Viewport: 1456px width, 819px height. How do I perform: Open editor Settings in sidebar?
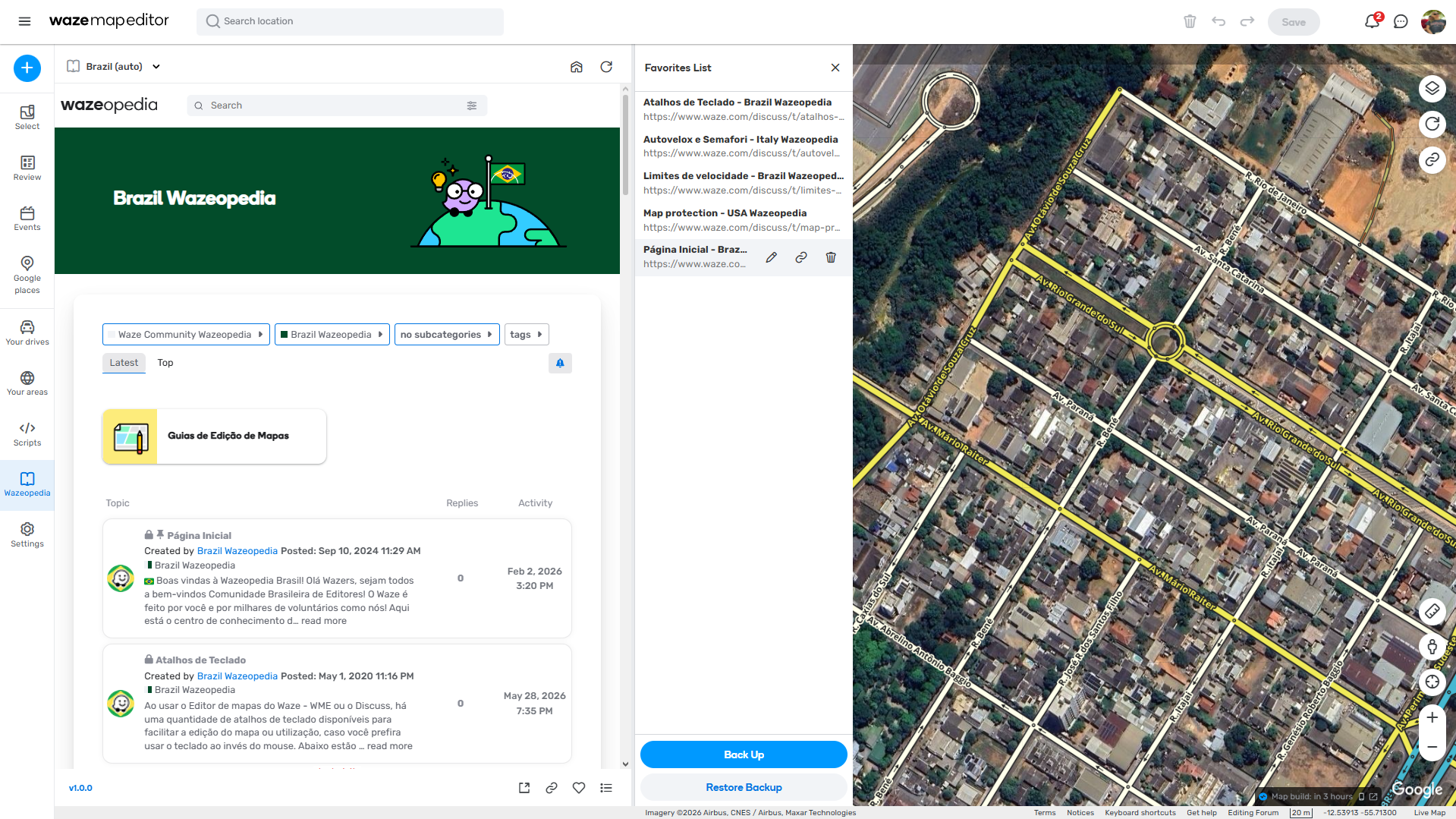pos(27,535)
